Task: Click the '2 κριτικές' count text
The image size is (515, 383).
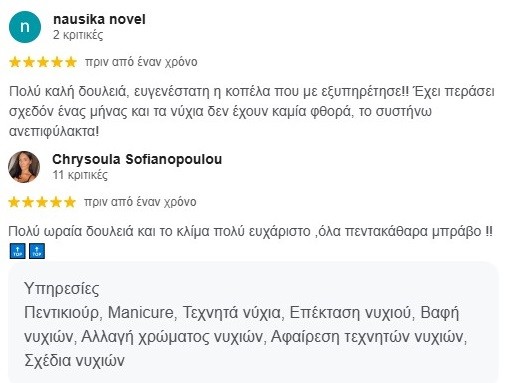Action: 78,35
